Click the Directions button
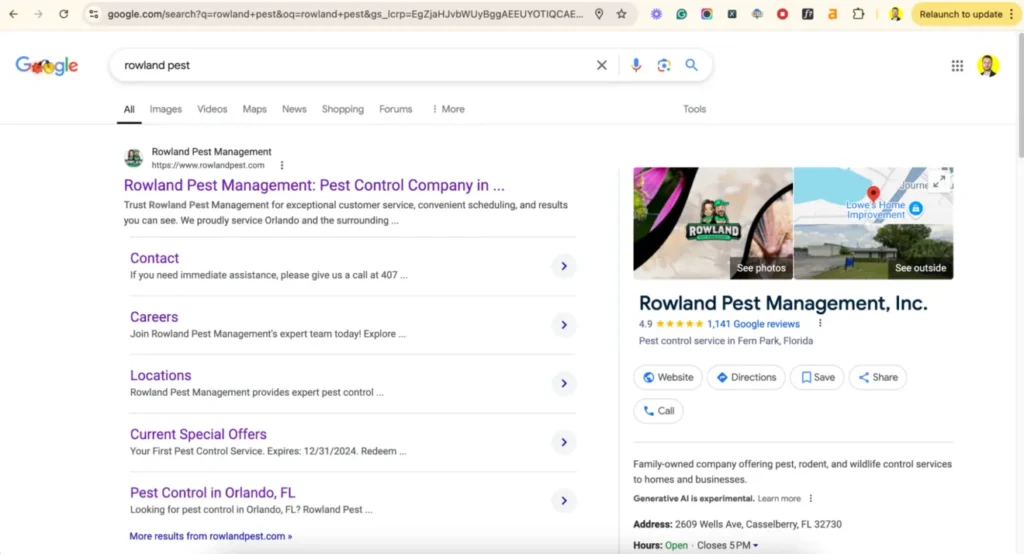The image size is (1024, 554). click(x=746, y=377)
